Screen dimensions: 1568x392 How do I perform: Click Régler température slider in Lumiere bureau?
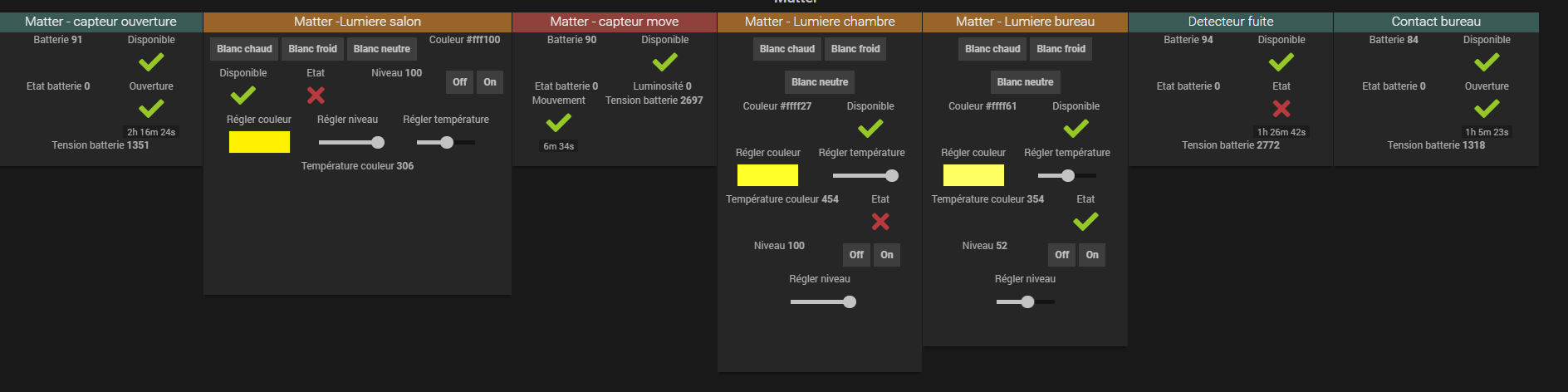[1067, 176]
